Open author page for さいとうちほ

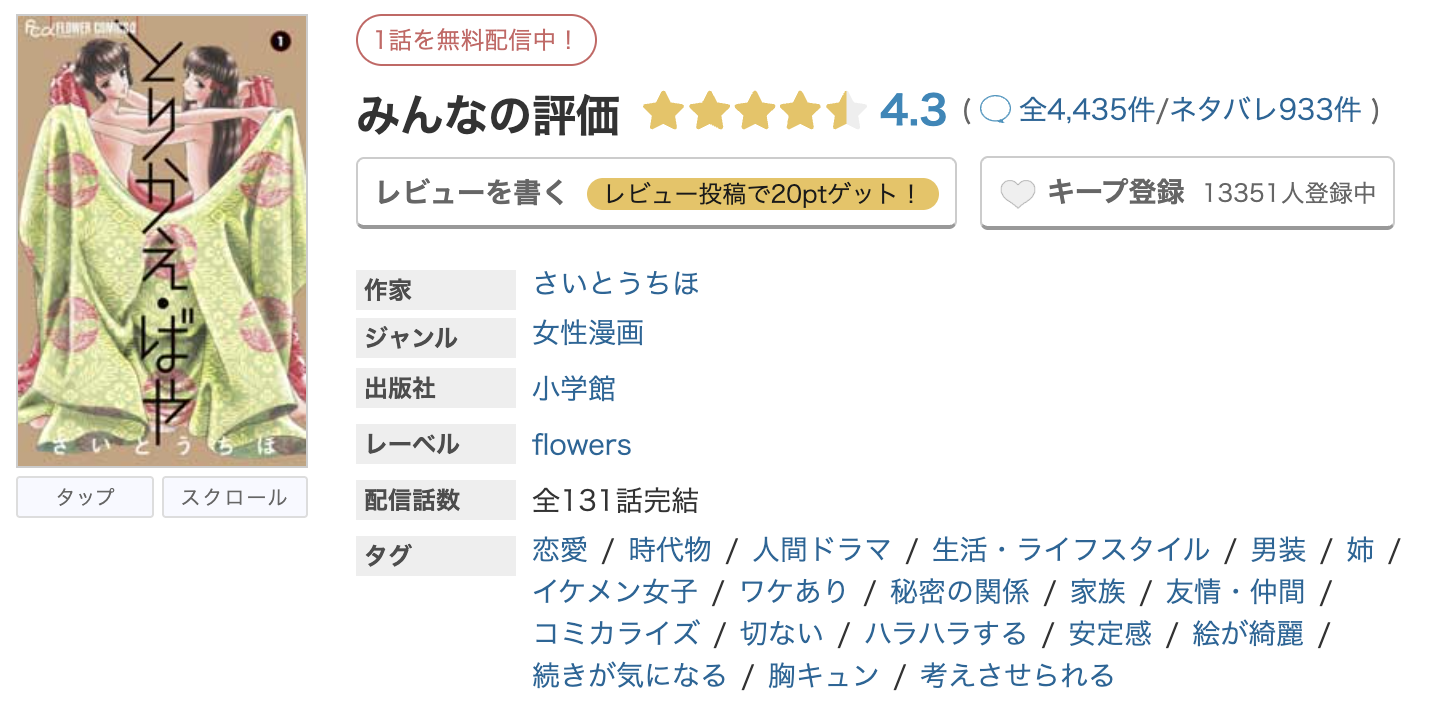pos(616,284)
